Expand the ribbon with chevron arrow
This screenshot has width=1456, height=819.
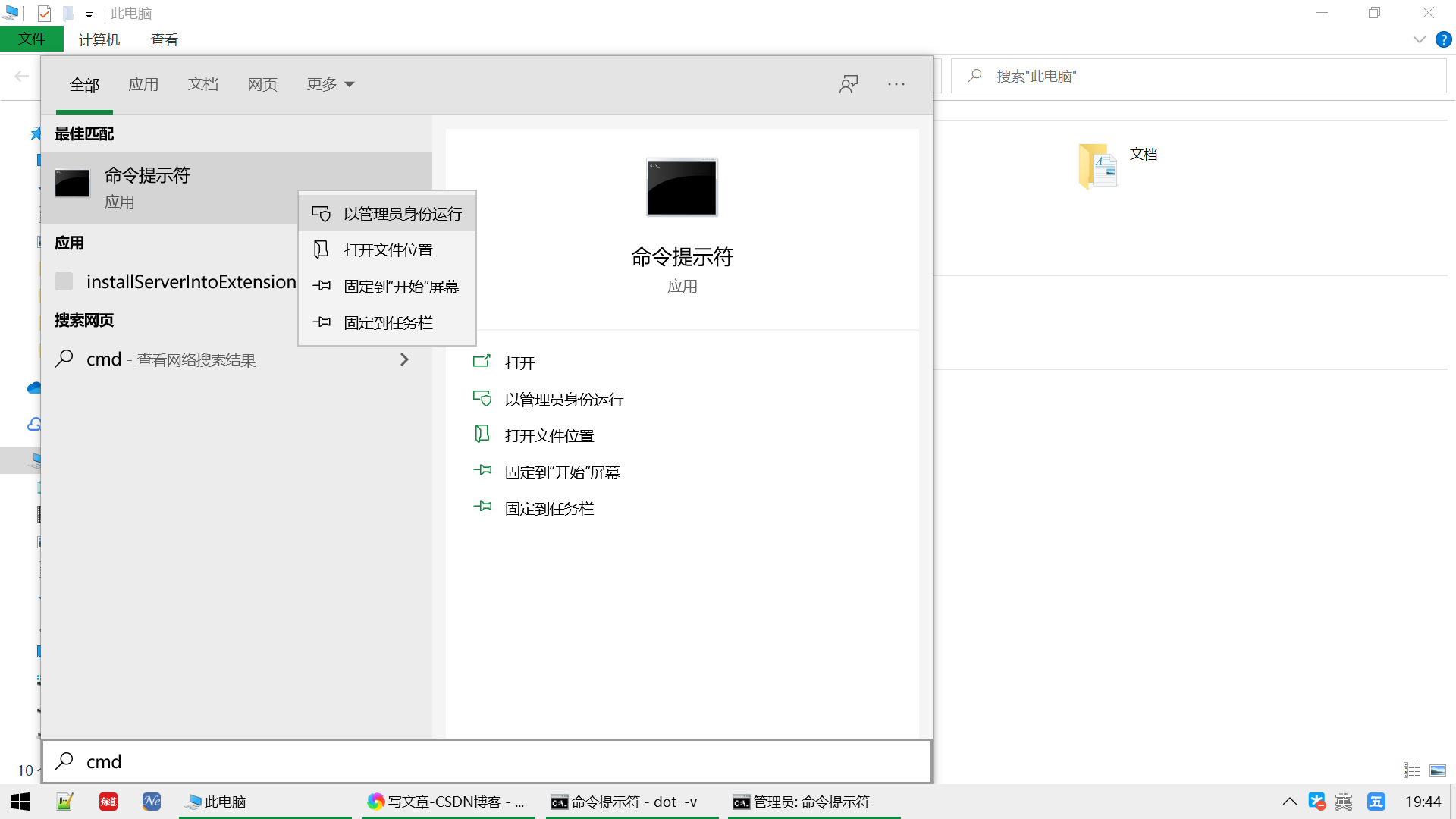[1419, 39]
